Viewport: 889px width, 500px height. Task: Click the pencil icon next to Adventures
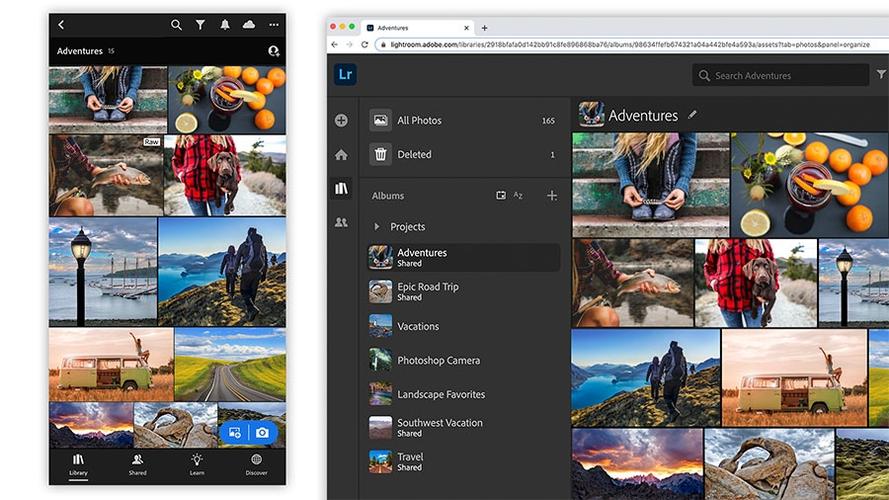(x=692, y=115)
